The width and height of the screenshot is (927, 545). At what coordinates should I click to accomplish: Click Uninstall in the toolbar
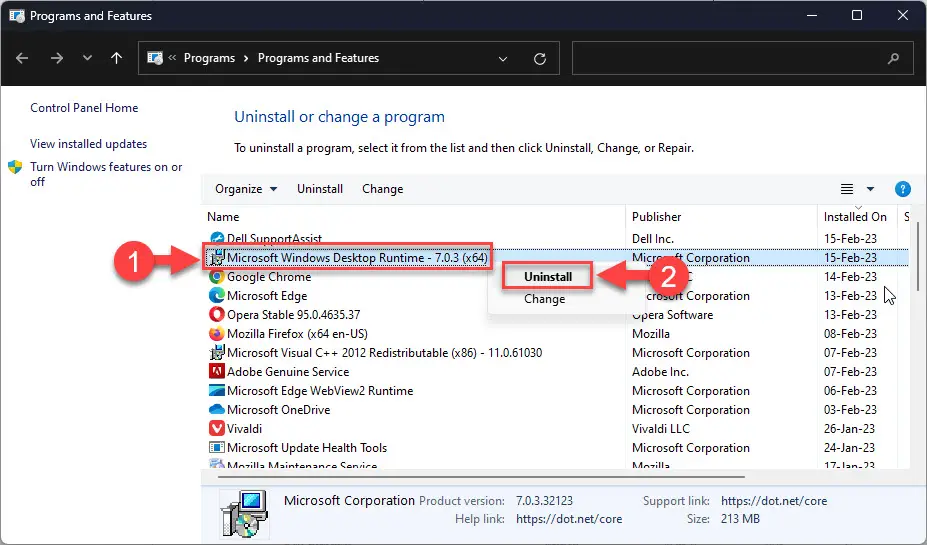pos(320,189)
